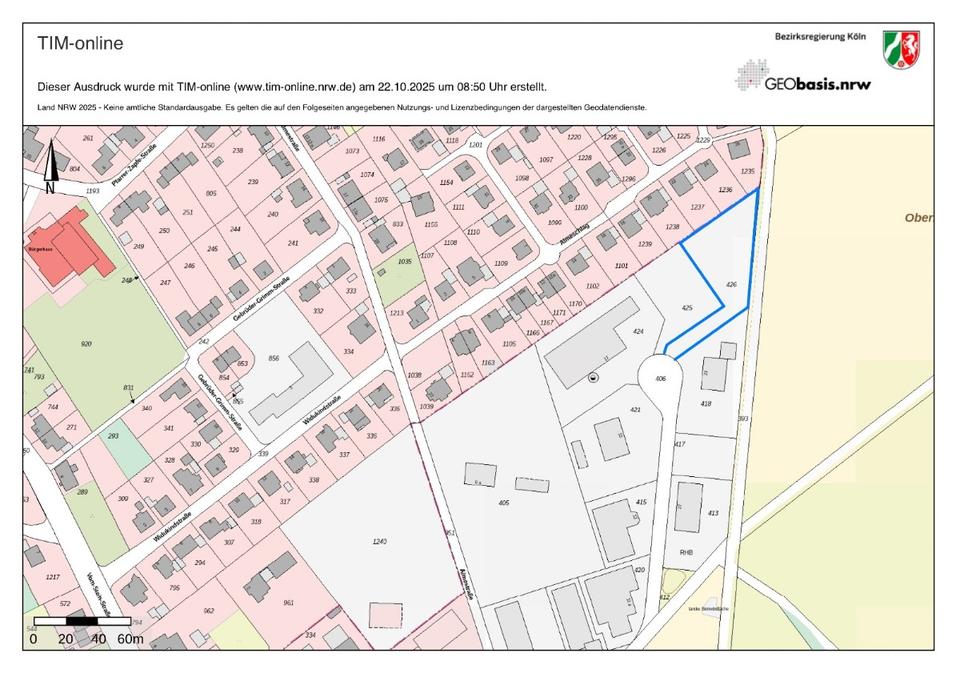The height and width of the screenshot is (678, 960).
Task: Click the turning circle labeled 406
Action: coord(661,377)
